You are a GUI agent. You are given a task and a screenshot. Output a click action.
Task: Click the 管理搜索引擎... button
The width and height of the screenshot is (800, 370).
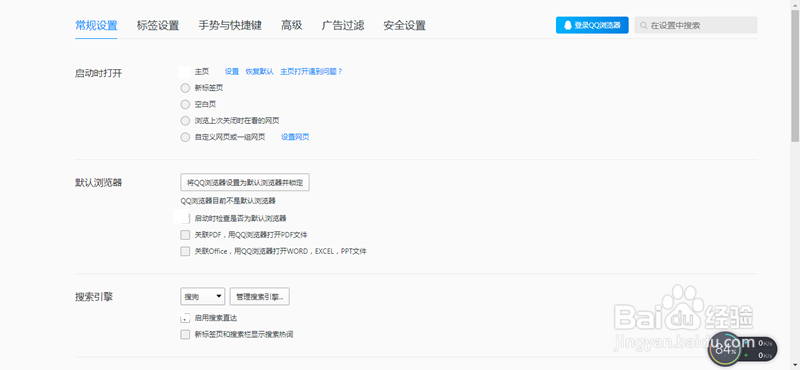(260, 296)
